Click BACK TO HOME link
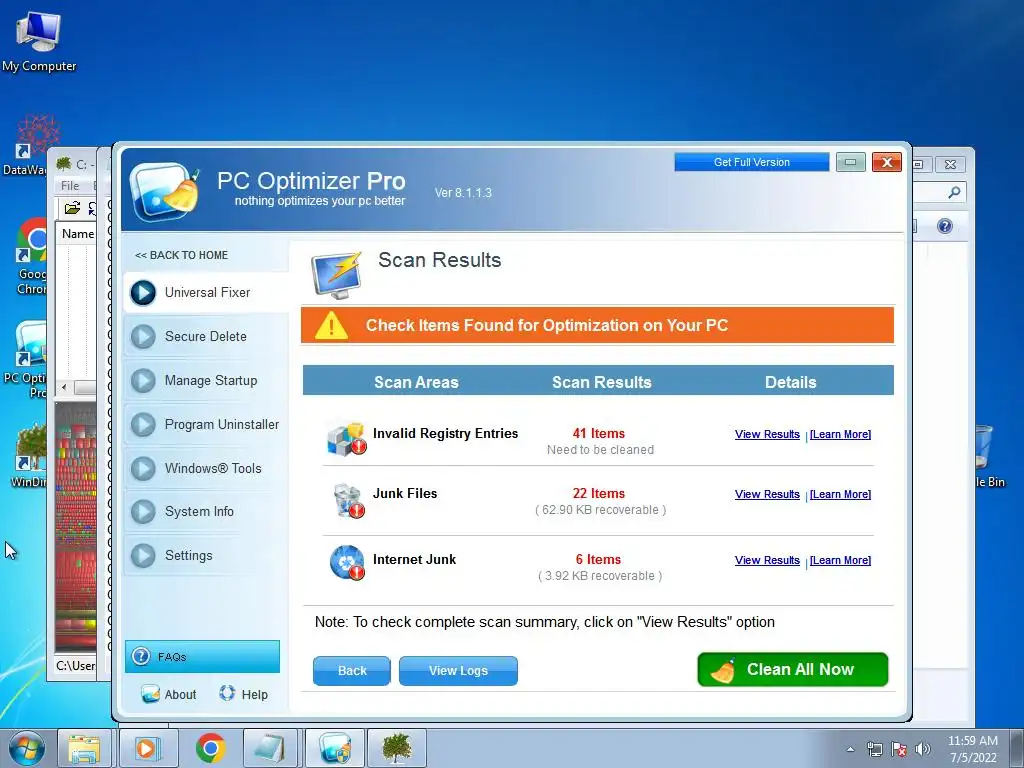 (182, 255)
